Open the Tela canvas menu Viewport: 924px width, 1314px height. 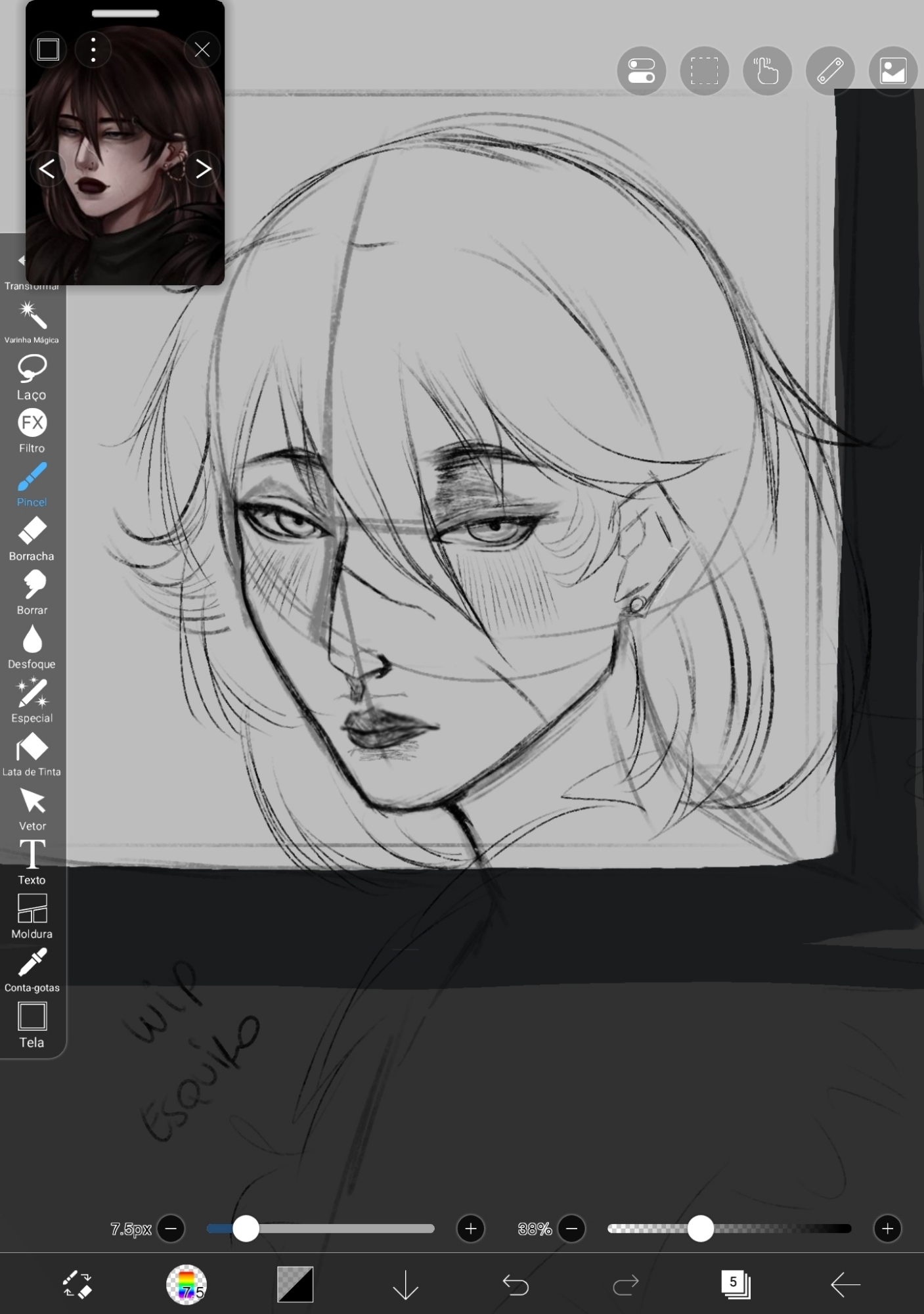coord(32,1024)
